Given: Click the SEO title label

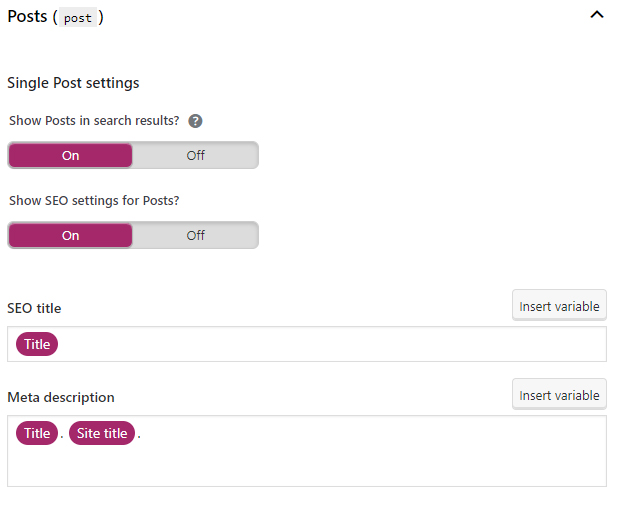Looking at the screenshot, I should click(34, 308).
